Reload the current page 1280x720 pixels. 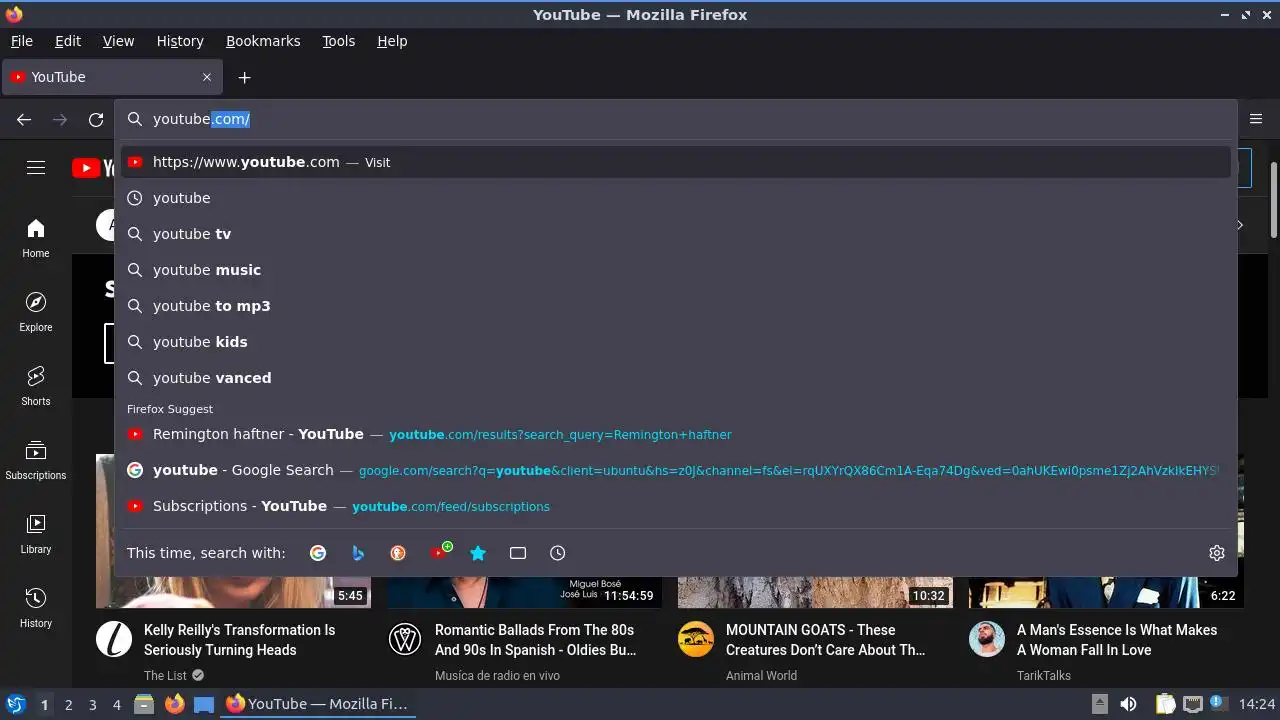pyautogui.click(x=96, y=119)
